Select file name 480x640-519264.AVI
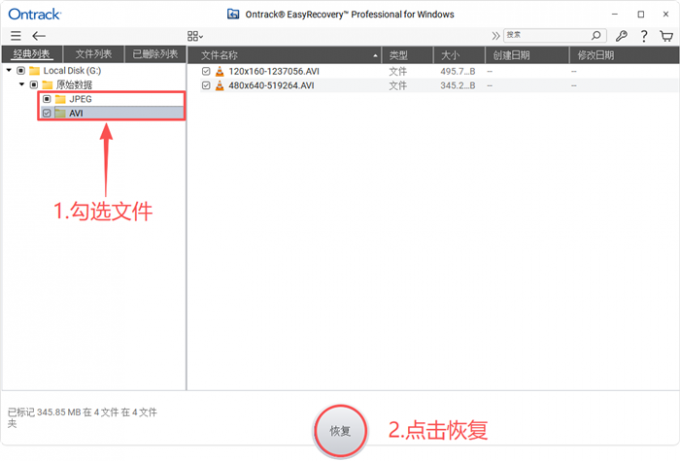Viewport: 680px width, 461px height. pos(271,85)
